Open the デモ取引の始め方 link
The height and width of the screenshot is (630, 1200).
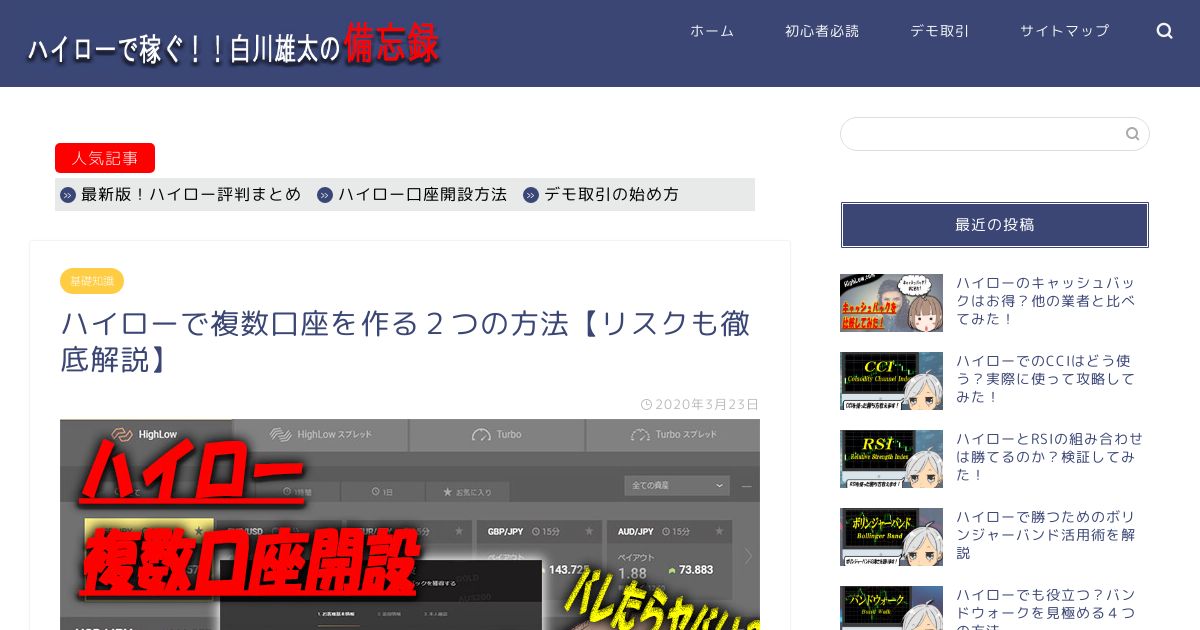(x=611, y=195)
